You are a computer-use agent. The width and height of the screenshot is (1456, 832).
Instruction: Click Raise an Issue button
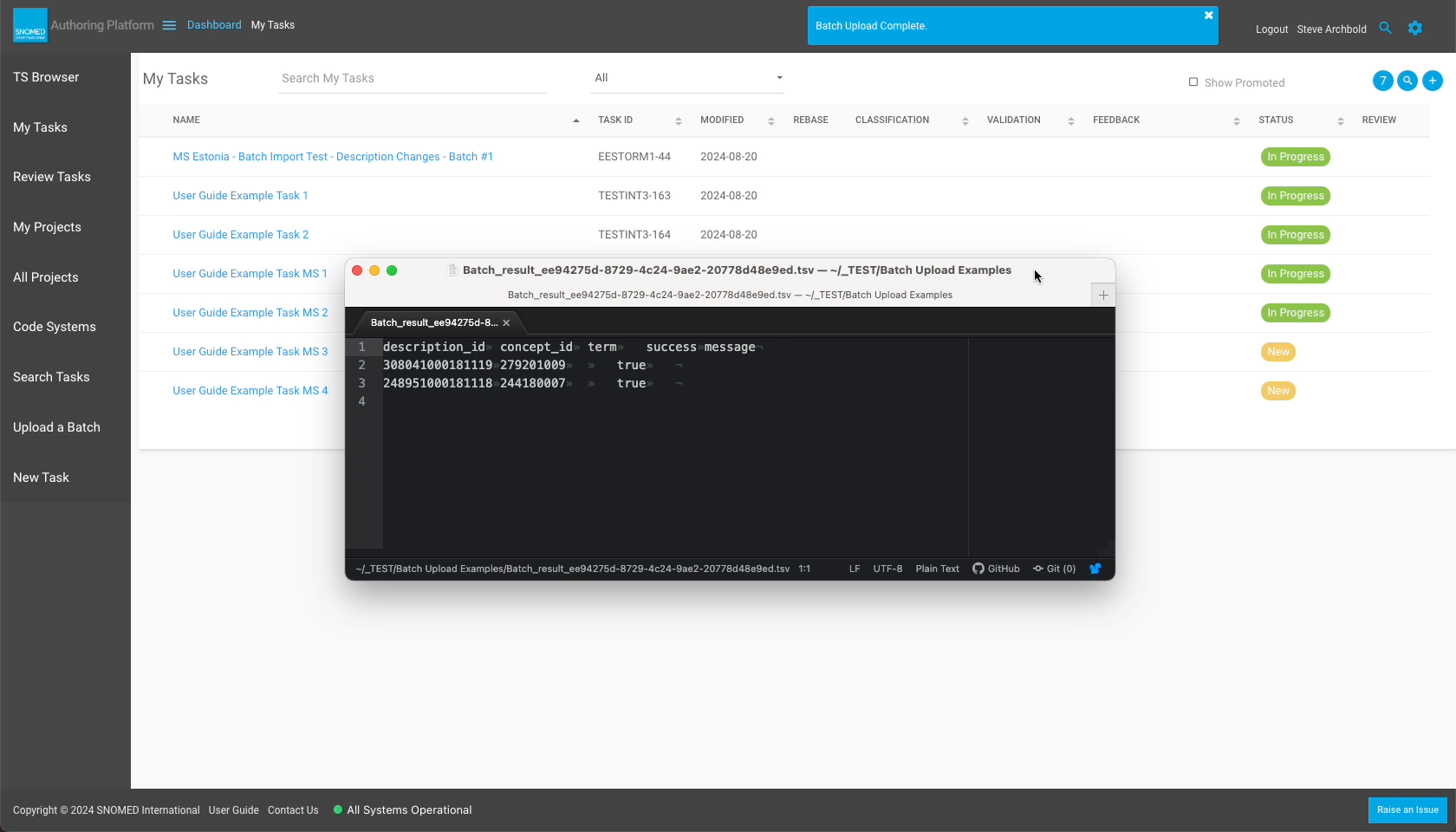point(1407,810)
